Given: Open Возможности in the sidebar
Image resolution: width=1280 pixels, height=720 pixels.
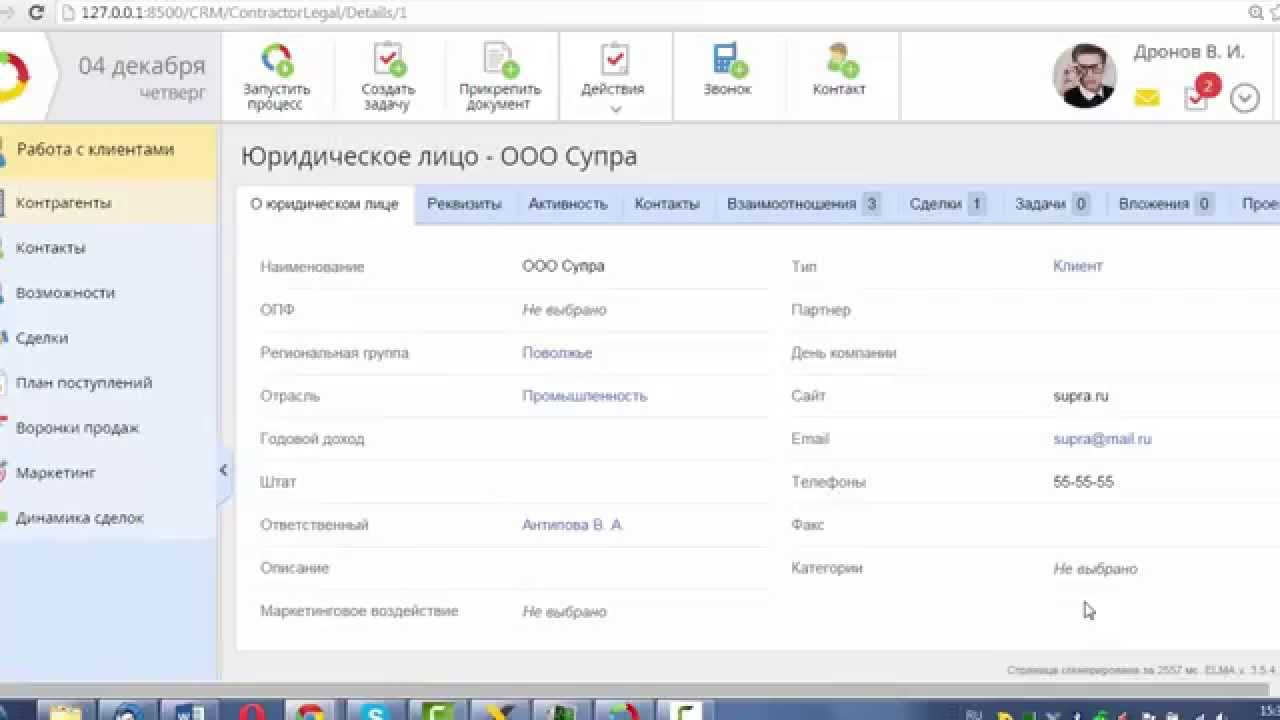Looking at the screenshot, I should [65, 293].
